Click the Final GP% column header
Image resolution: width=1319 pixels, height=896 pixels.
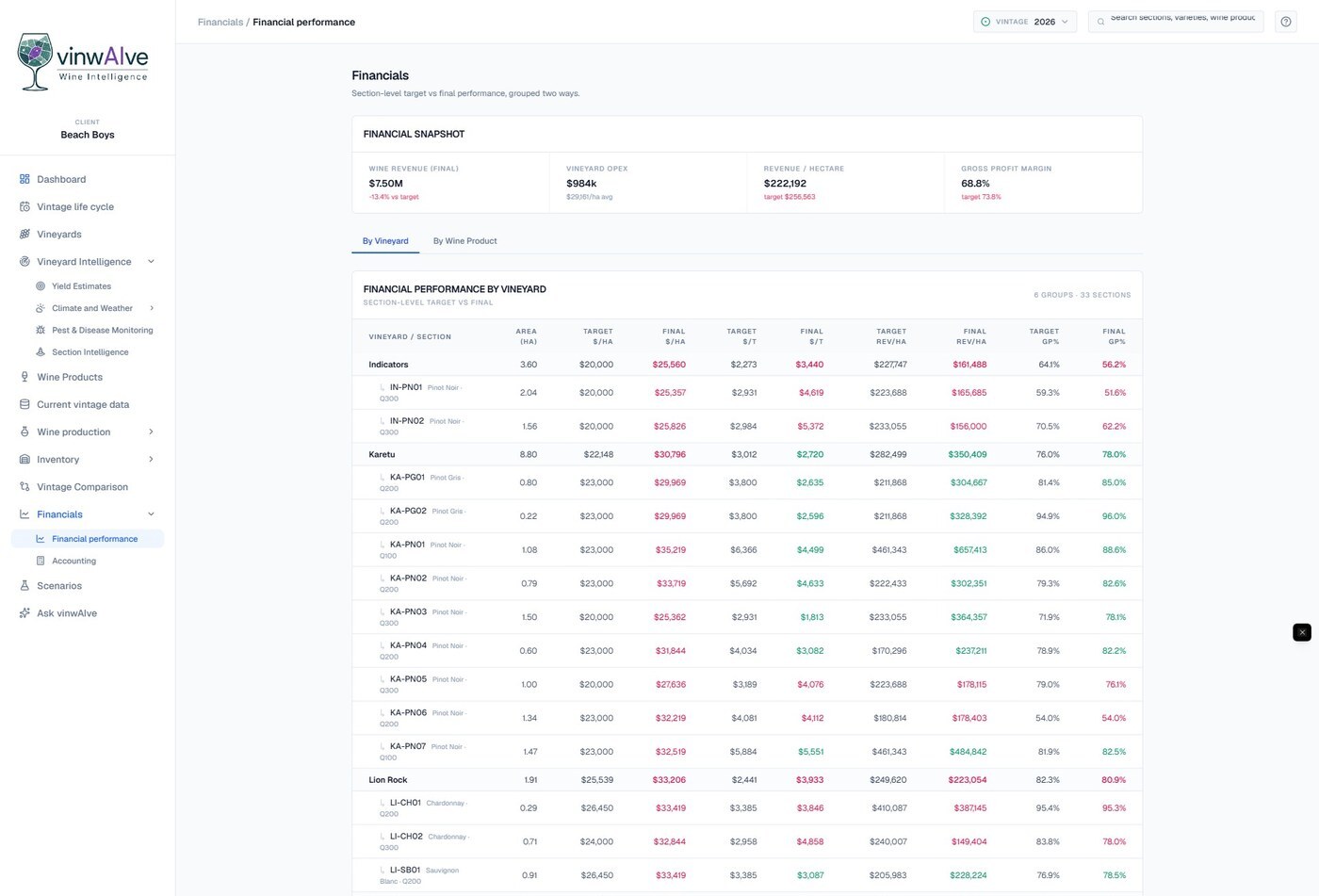tap(1114, 336)
